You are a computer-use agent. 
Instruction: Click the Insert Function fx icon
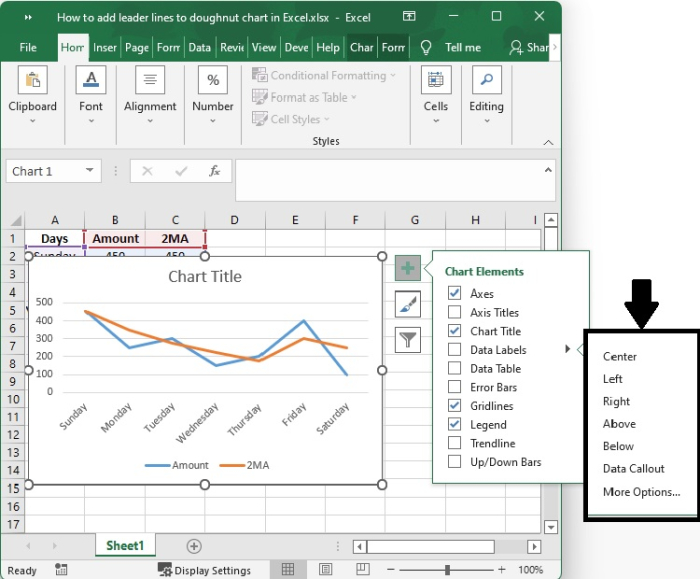(214, 171)
